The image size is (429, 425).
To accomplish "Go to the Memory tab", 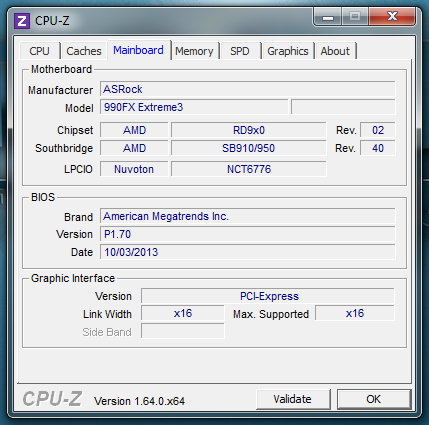I will click(194, 51).
